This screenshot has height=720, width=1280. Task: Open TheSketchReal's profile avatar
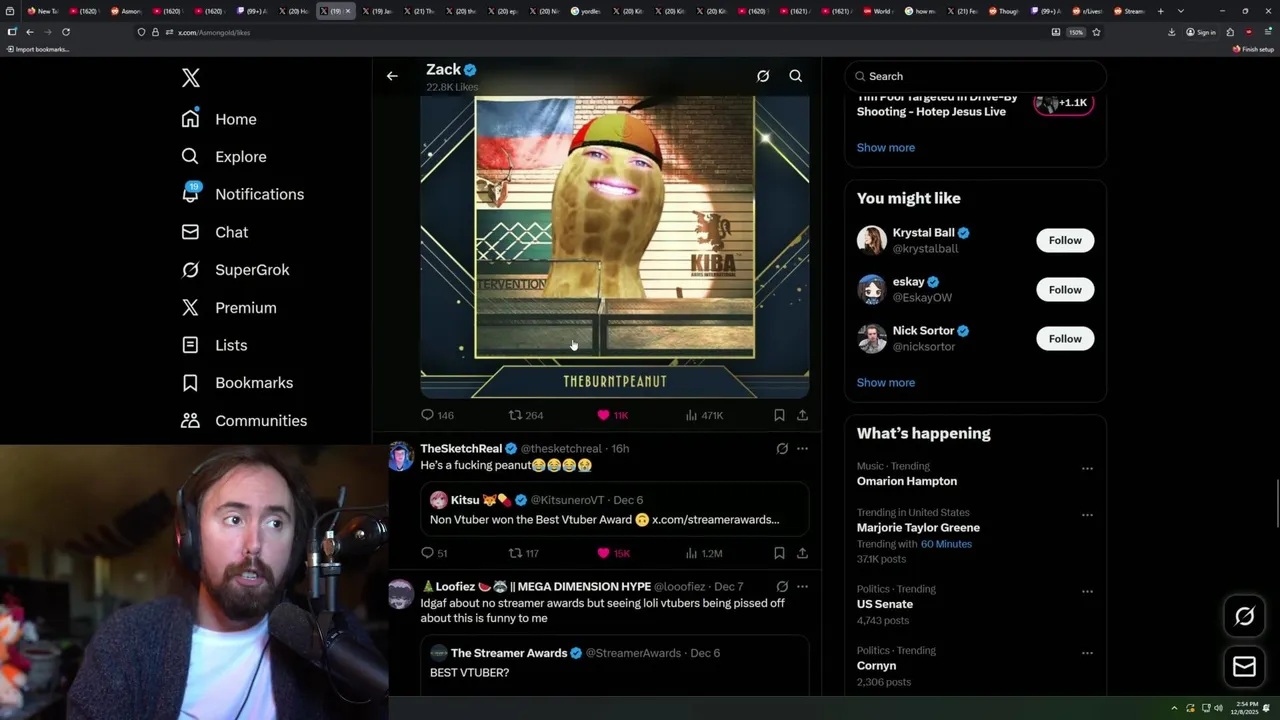(401, 457)
